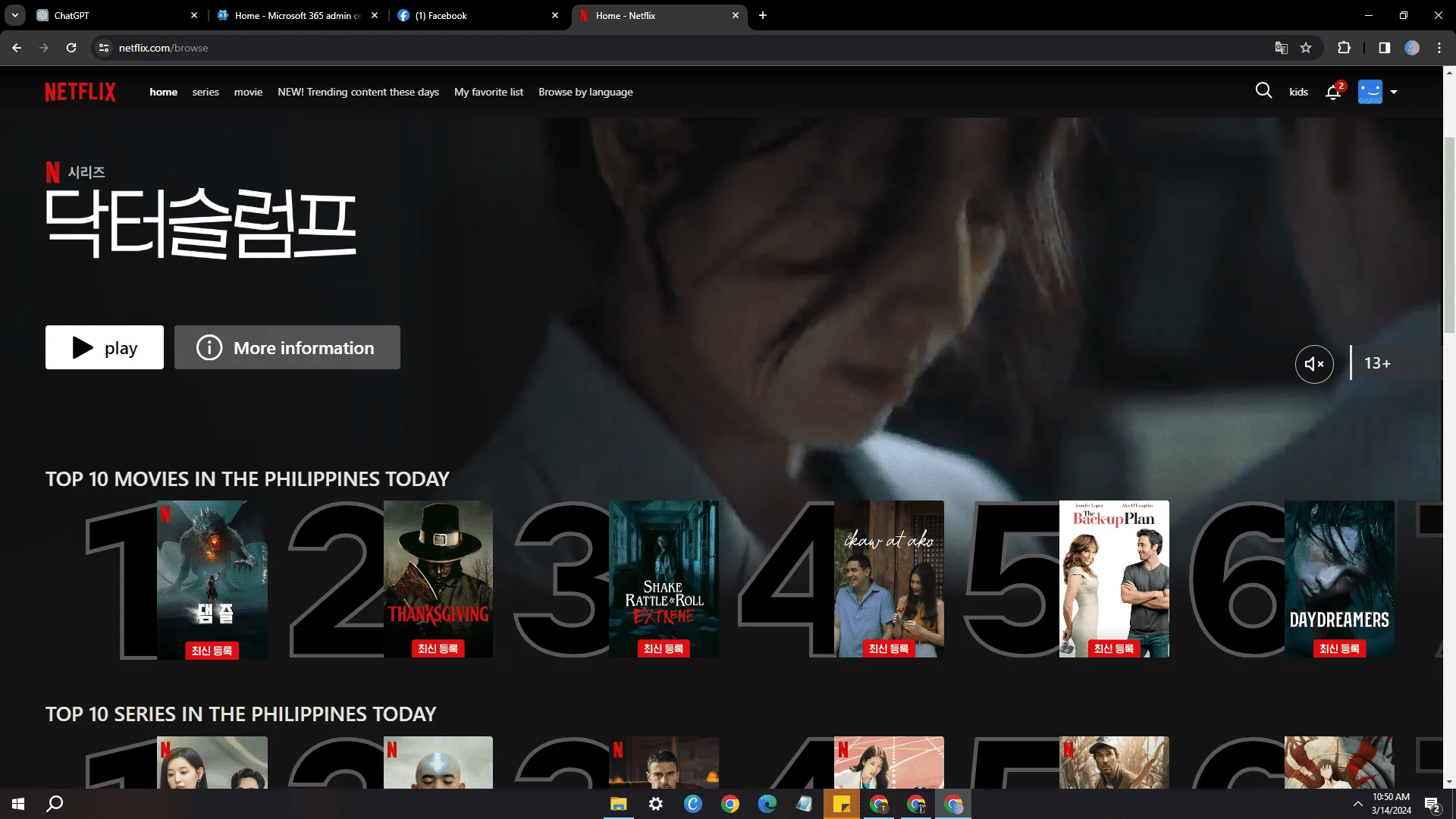Open Chrome three-dot menu
The width and height of the screenshot is (1456, 819).
point(1439,48)
